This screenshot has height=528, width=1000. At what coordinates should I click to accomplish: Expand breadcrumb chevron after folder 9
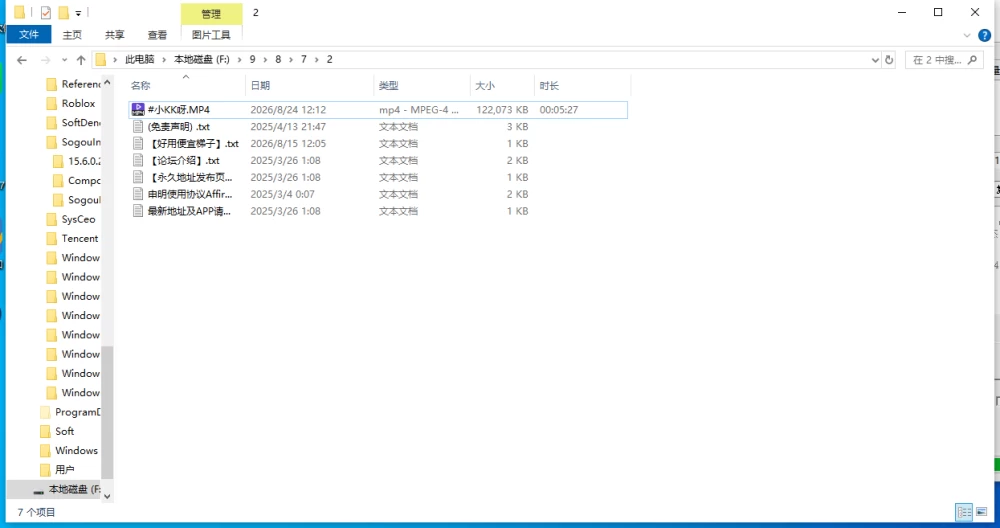click(265, 59)
